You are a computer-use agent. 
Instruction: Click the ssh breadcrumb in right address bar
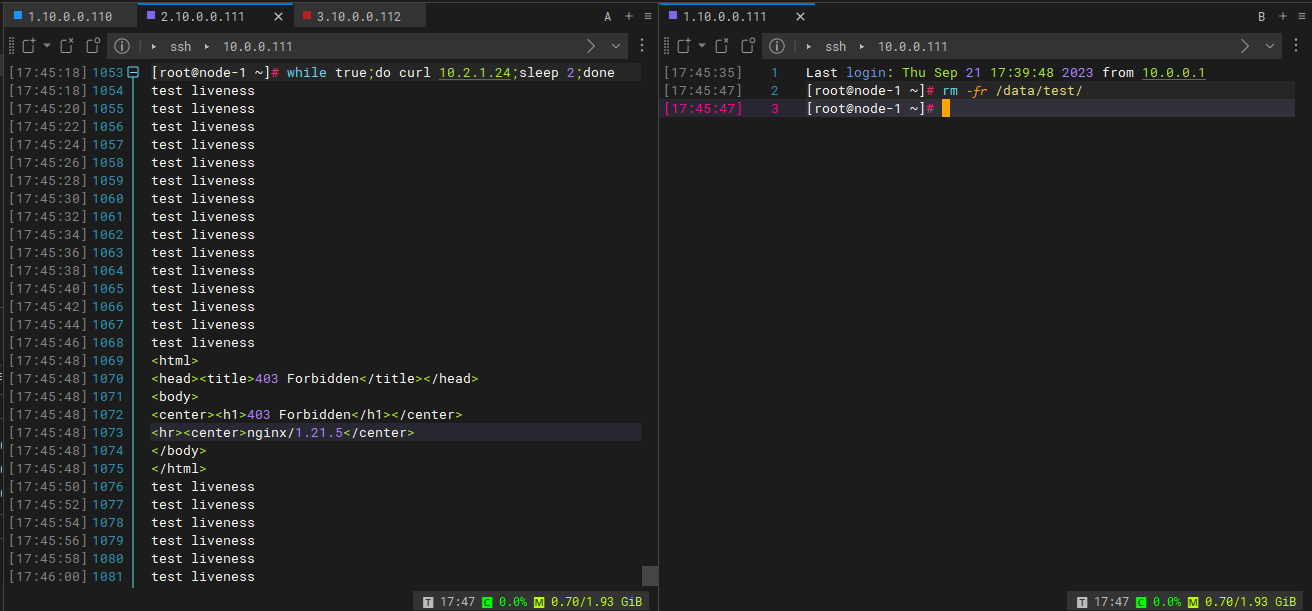(x=835, y=46)
